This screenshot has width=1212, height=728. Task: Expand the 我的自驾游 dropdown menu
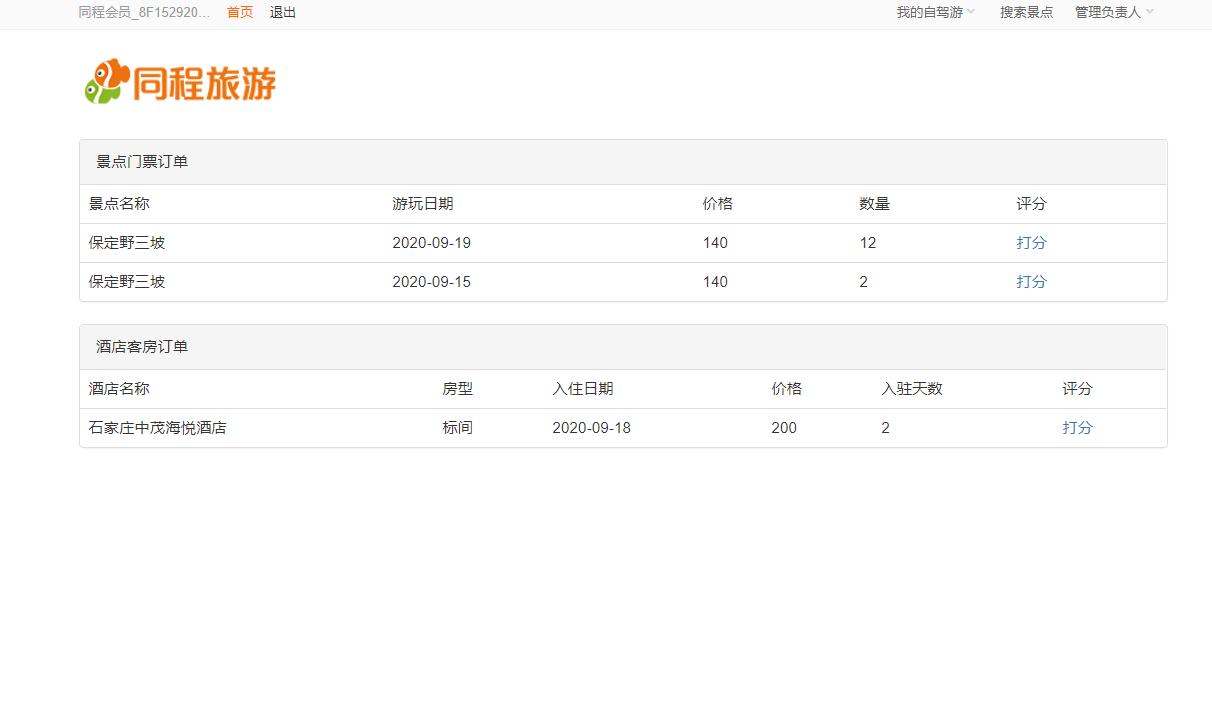point(935,12)
